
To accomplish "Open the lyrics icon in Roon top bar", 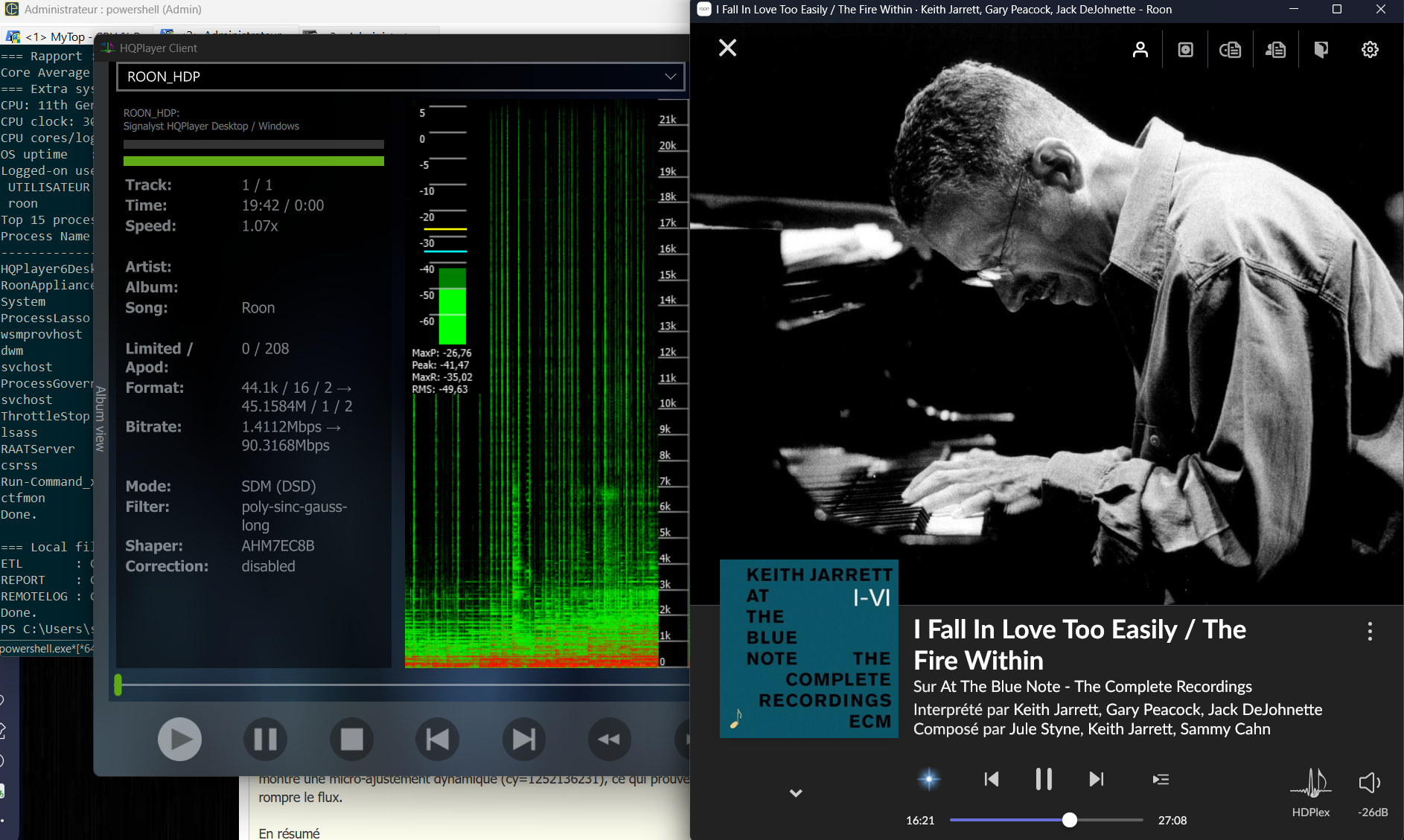I will pos(1275,50).
